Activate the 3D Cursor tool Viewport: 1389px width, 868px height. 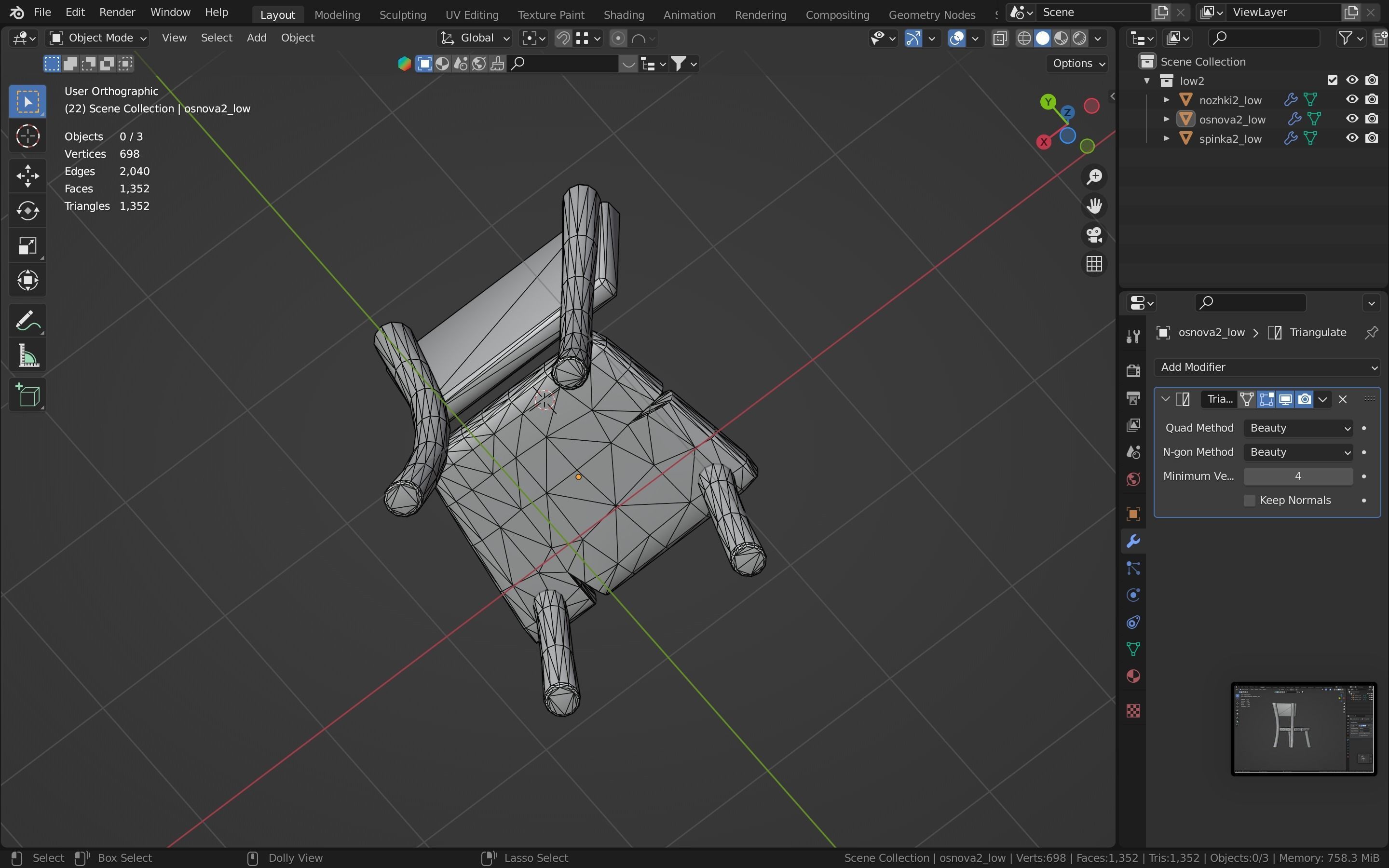(27, 136)
